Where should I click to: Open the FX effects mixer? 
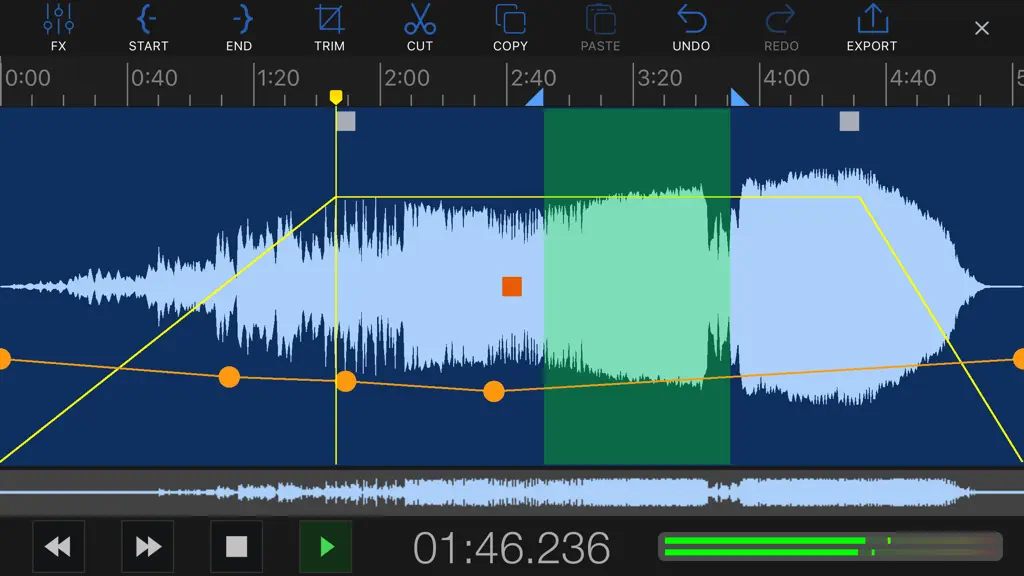coord(58,28)
